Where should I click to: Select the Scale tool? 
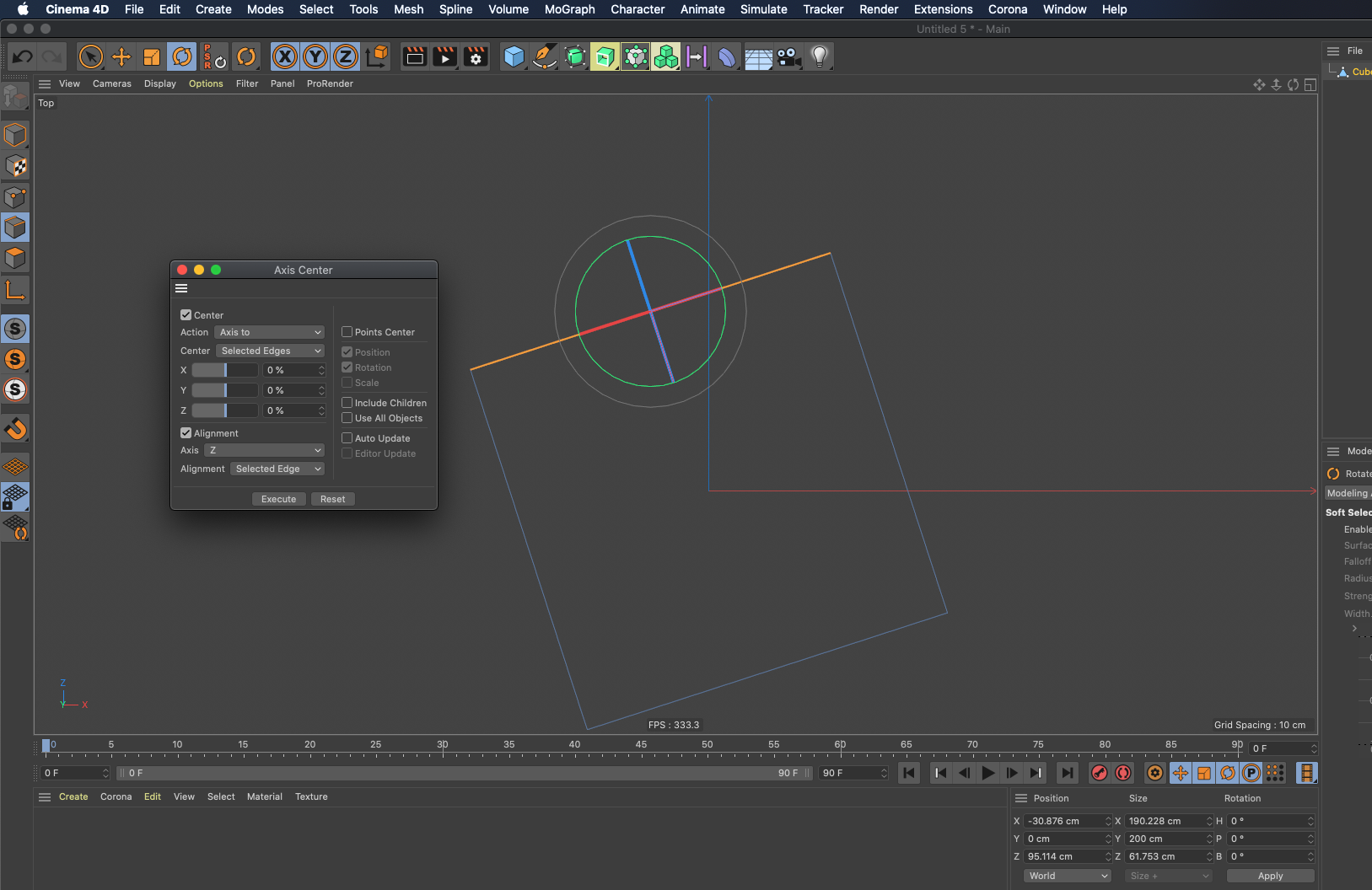152,57
